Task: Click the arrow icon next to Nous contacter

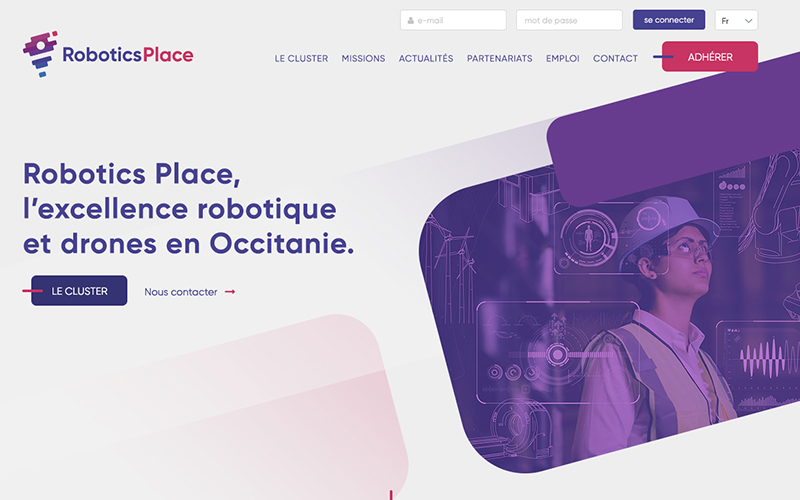Action: [x=230, y=292]
